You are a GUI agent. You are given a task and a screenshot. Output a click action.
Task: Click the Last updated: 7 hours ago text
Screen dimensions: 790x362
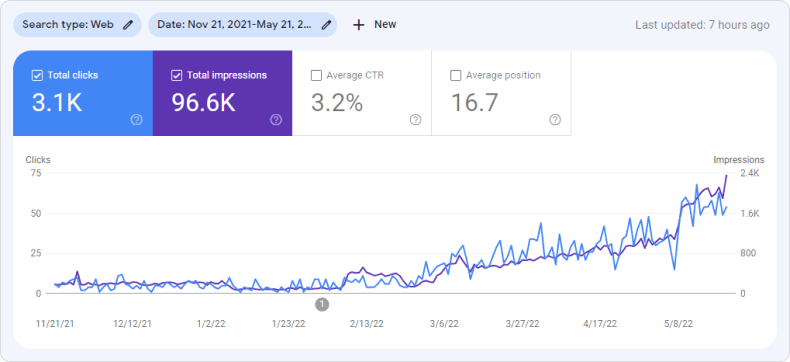tap(702, 25)
